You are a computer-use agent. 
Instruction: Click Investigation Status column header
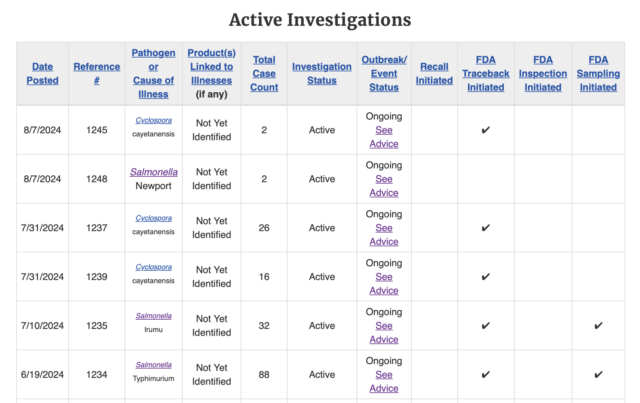tap(322, 73)
